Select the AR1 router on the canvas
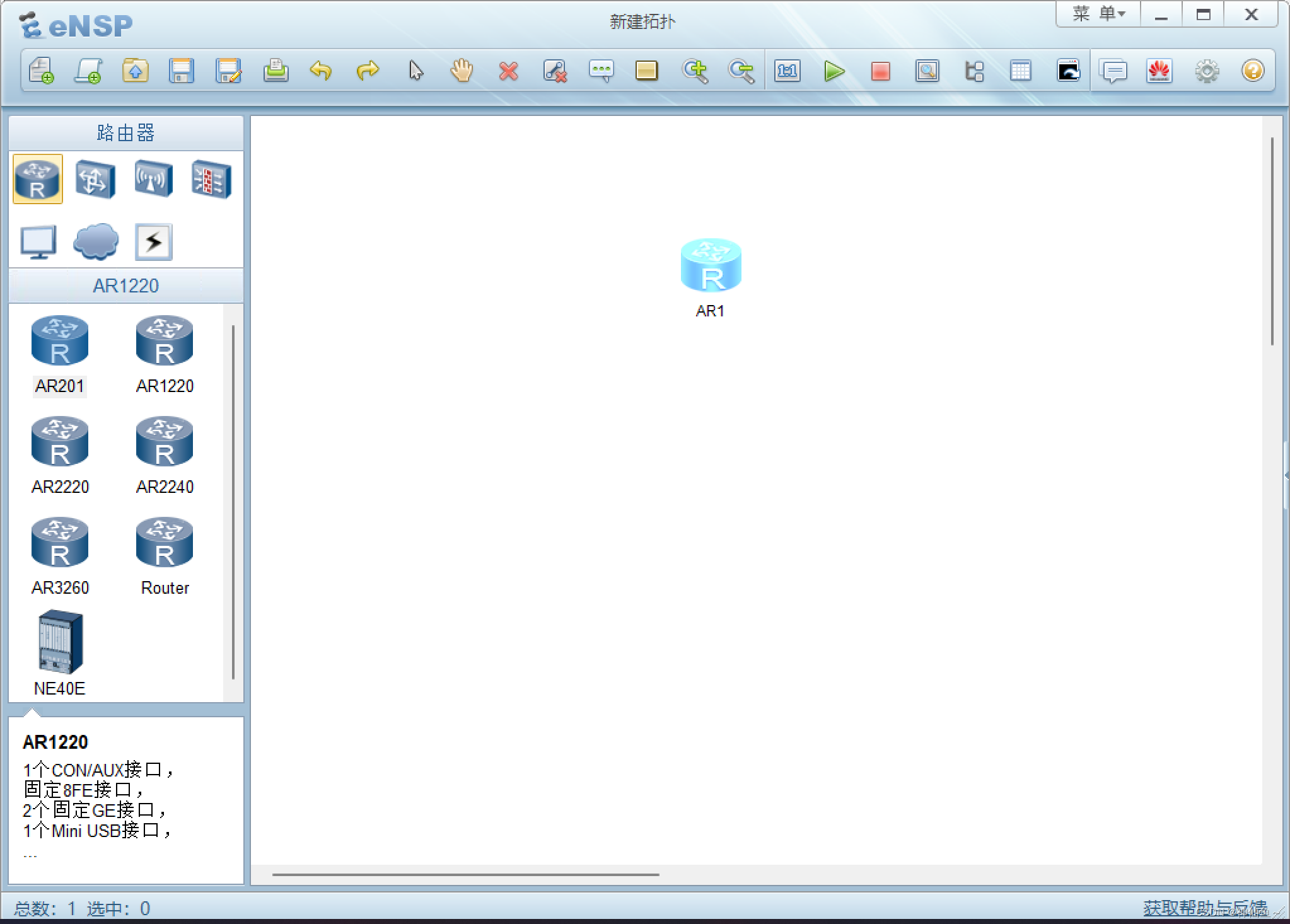This screenshot has height=924, width=1290. click(710, 265)
